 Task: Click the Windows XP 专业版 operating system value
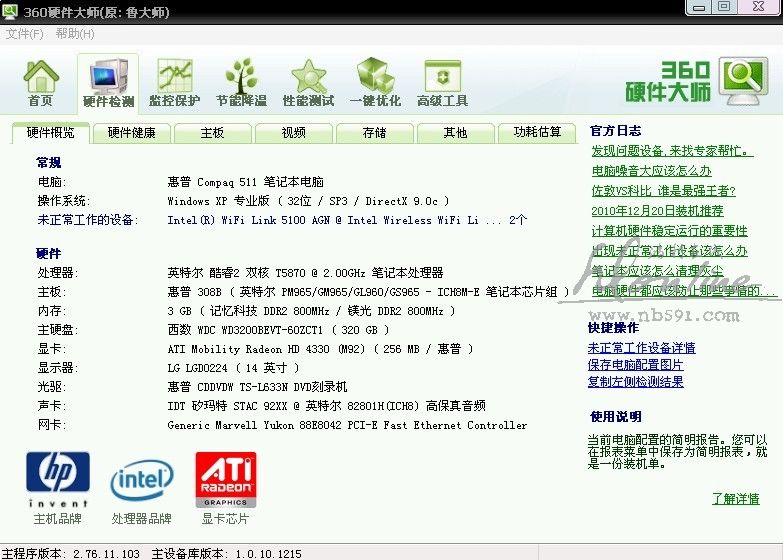point(308,201)
